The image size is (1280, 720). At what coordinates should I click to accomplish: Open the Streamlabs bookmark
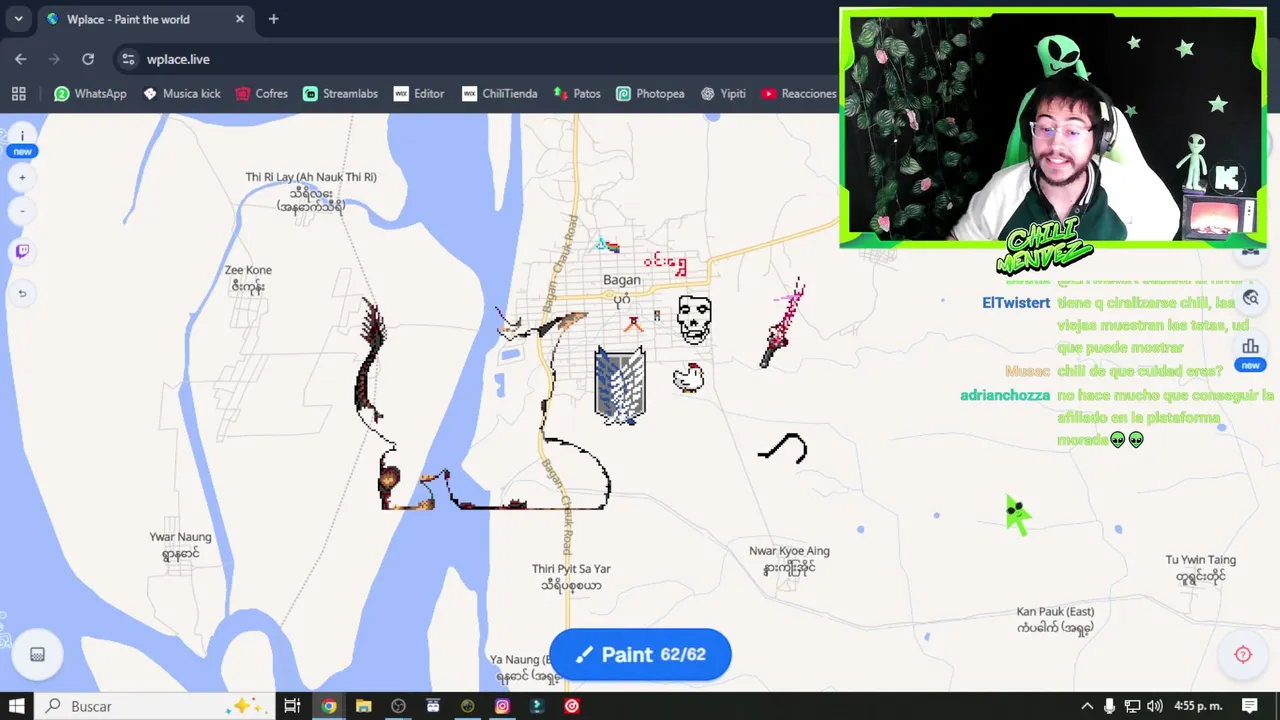coord(340,93)
